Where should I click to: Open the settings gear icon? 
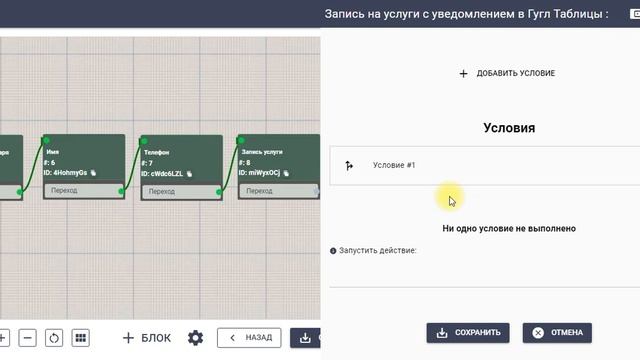point(196,338)
